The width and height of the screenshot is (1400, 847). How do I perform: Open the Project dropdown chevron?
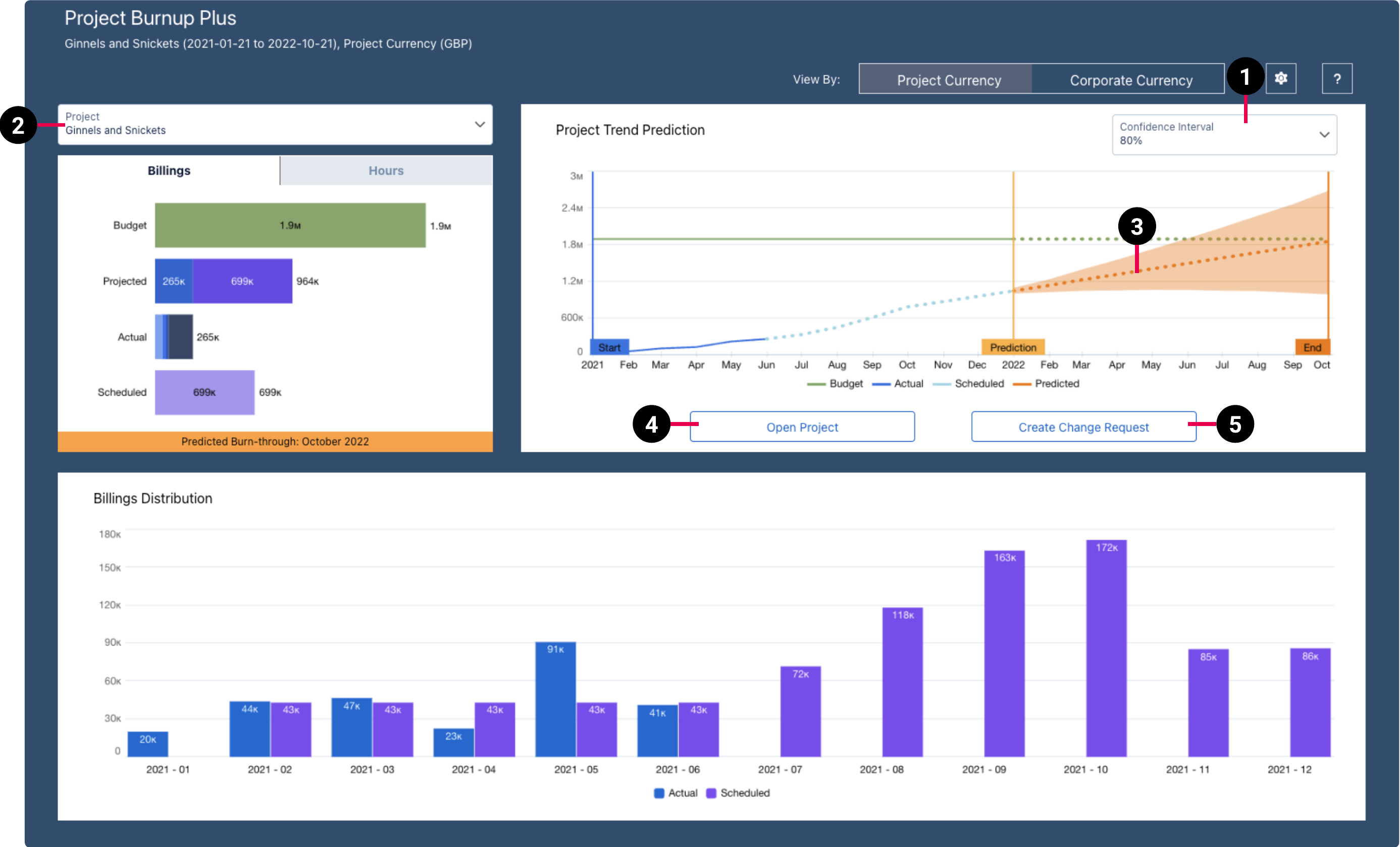point(479,124)
